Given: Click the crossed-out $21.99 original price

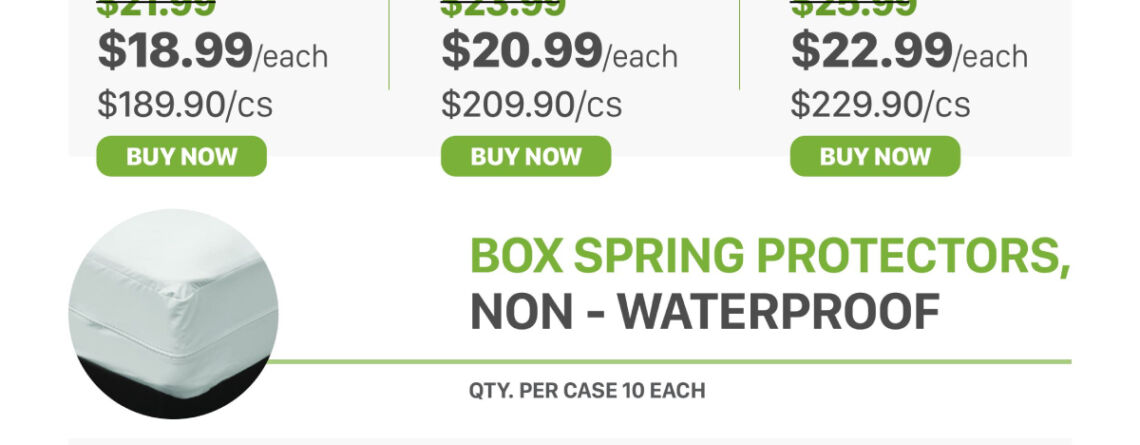Looking at the screenshot, I should pos(156,8).
